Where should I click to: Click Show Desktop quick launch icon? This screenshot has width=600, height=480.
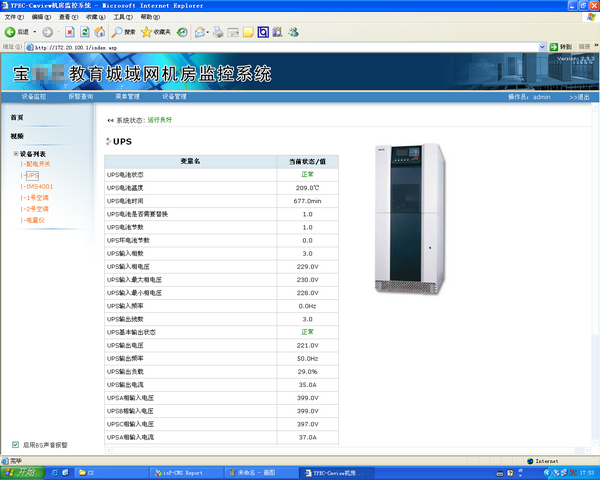coord(65,473)
